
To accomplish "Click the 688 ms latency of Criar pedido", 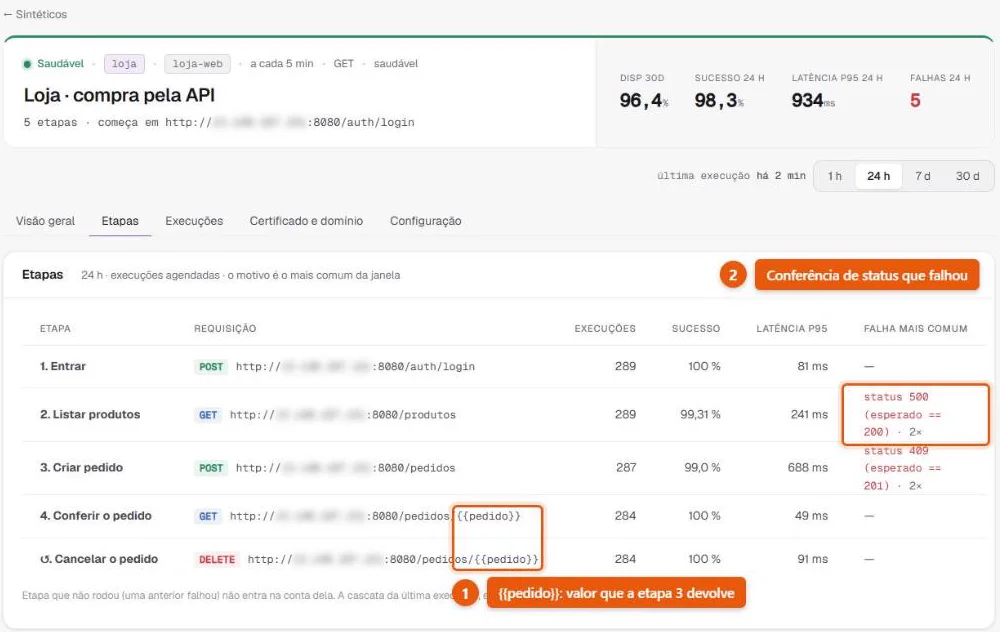I will [x=807, y=467].
